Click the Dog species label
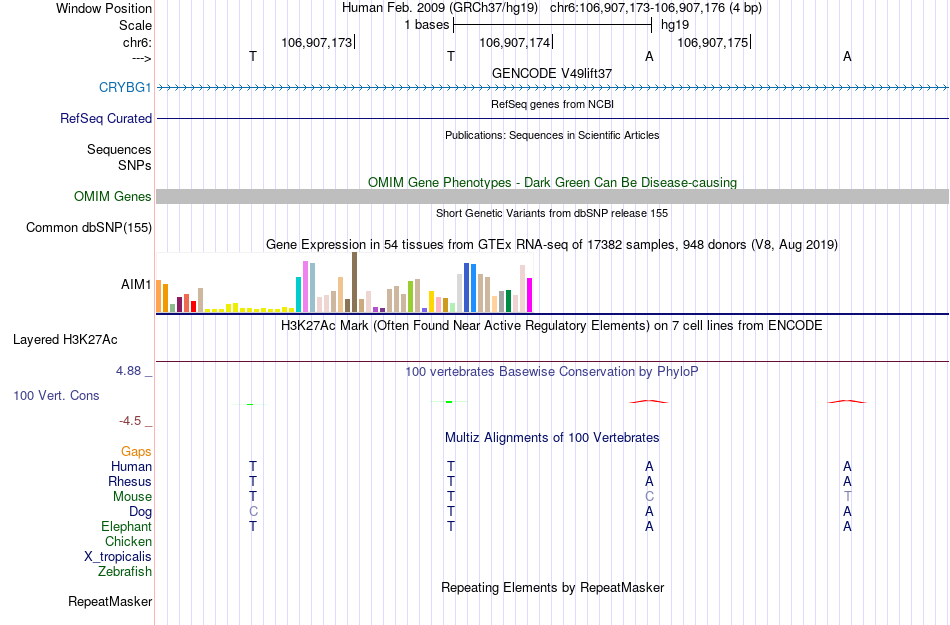 coord(140,512)
